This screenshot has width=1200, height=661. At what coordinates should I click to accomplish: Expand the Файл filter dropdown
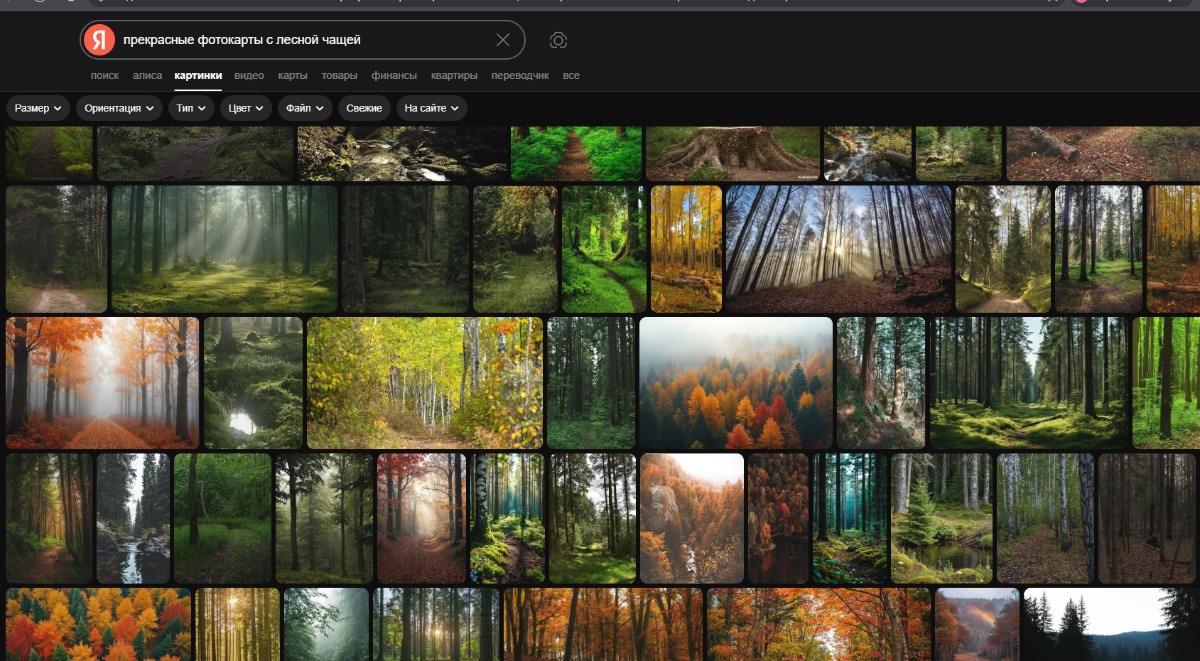tap(304, 108)
